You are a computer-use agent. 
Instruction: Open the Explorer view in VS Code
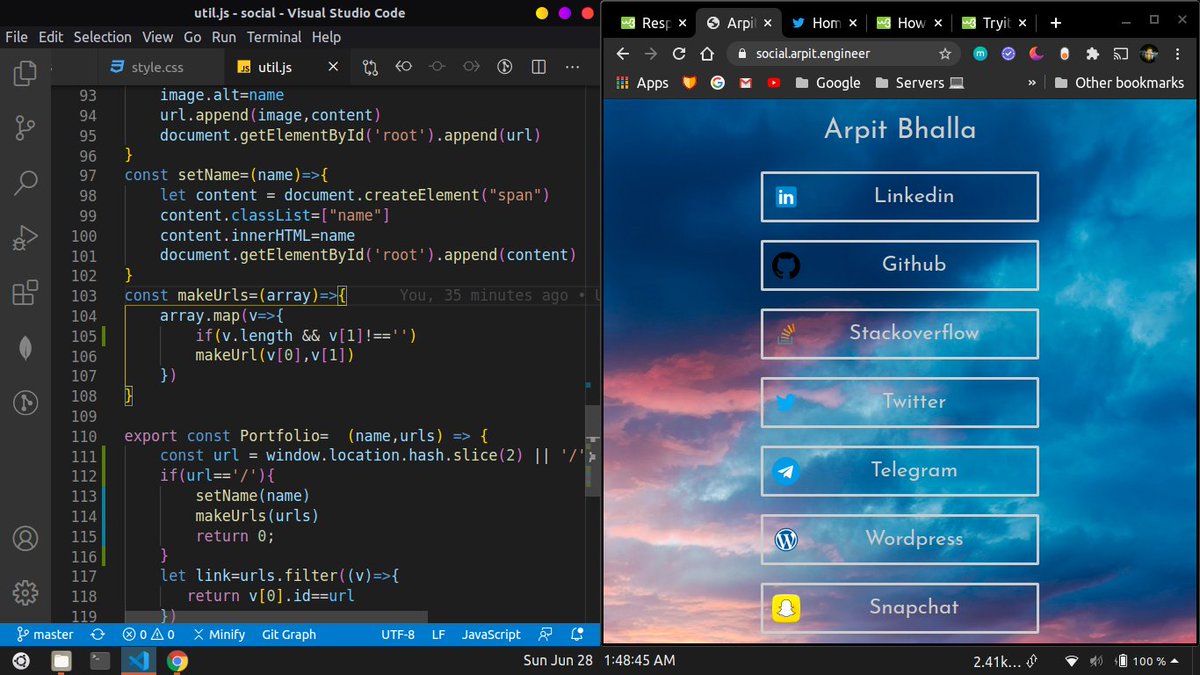click(x=24, y=73)
